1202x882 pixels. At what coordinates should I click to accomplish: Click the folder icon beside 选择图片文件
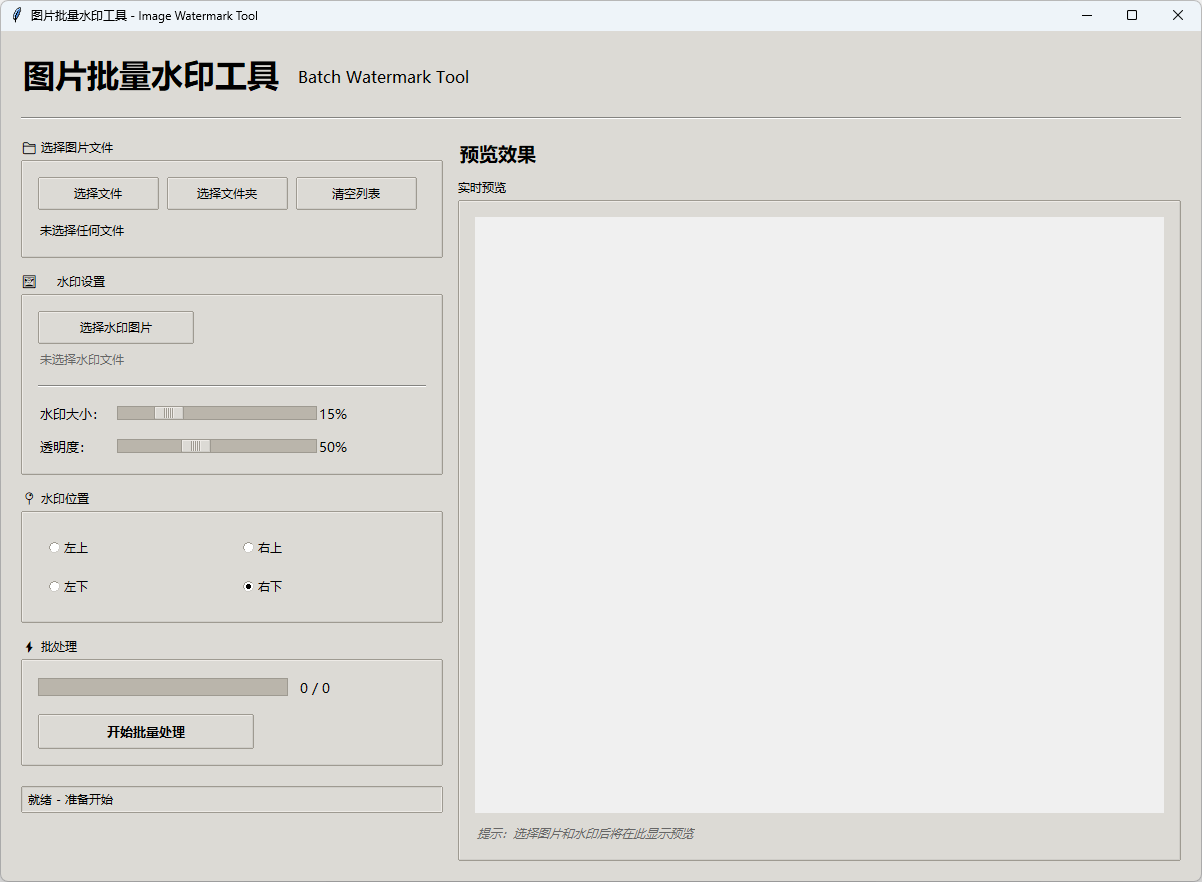[29, 148]
